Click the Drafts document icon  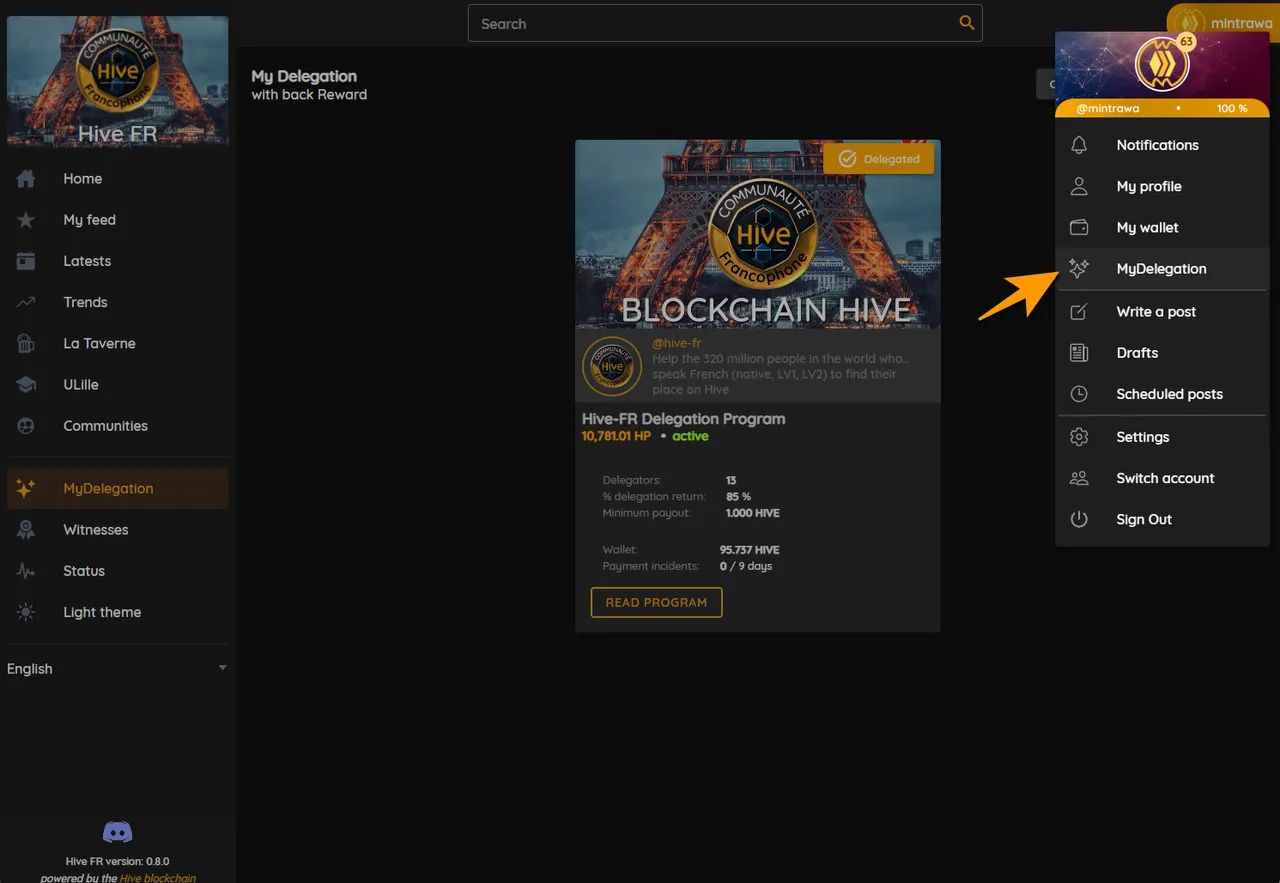pyautogui.click(x=1079, y=353)
